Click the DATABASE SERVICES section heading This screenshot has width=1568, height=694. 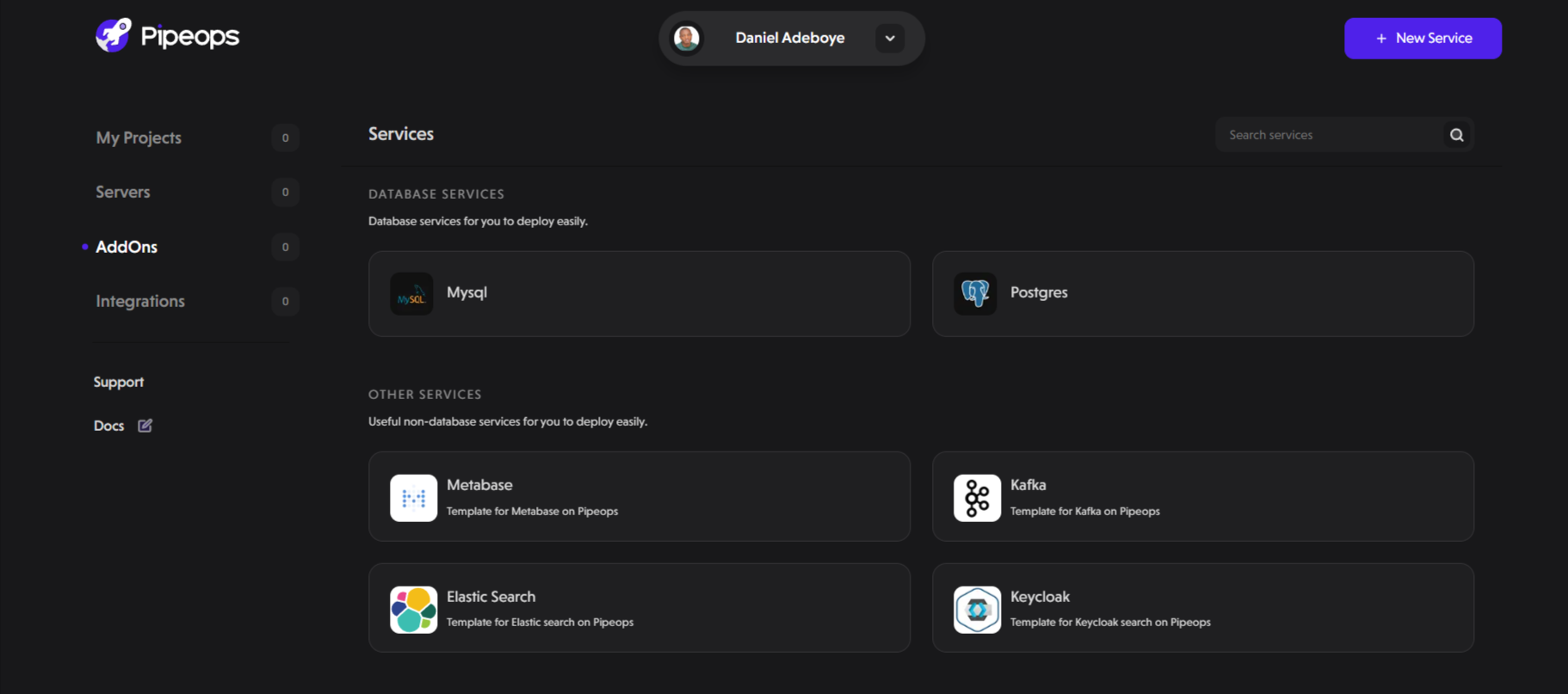[x=436, y=194]
